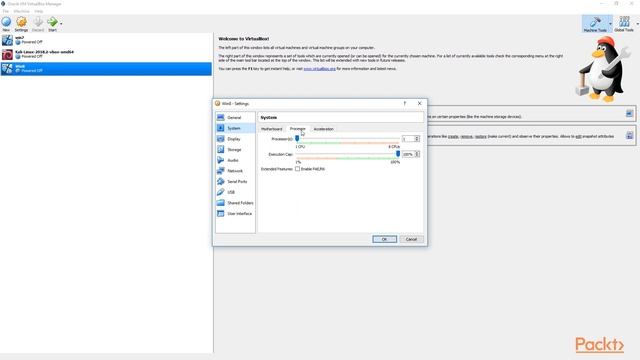The height and width of the screenshot is (360, 640).
Task: Open Settings from the main toolbar
Action: tap(21, 24)
